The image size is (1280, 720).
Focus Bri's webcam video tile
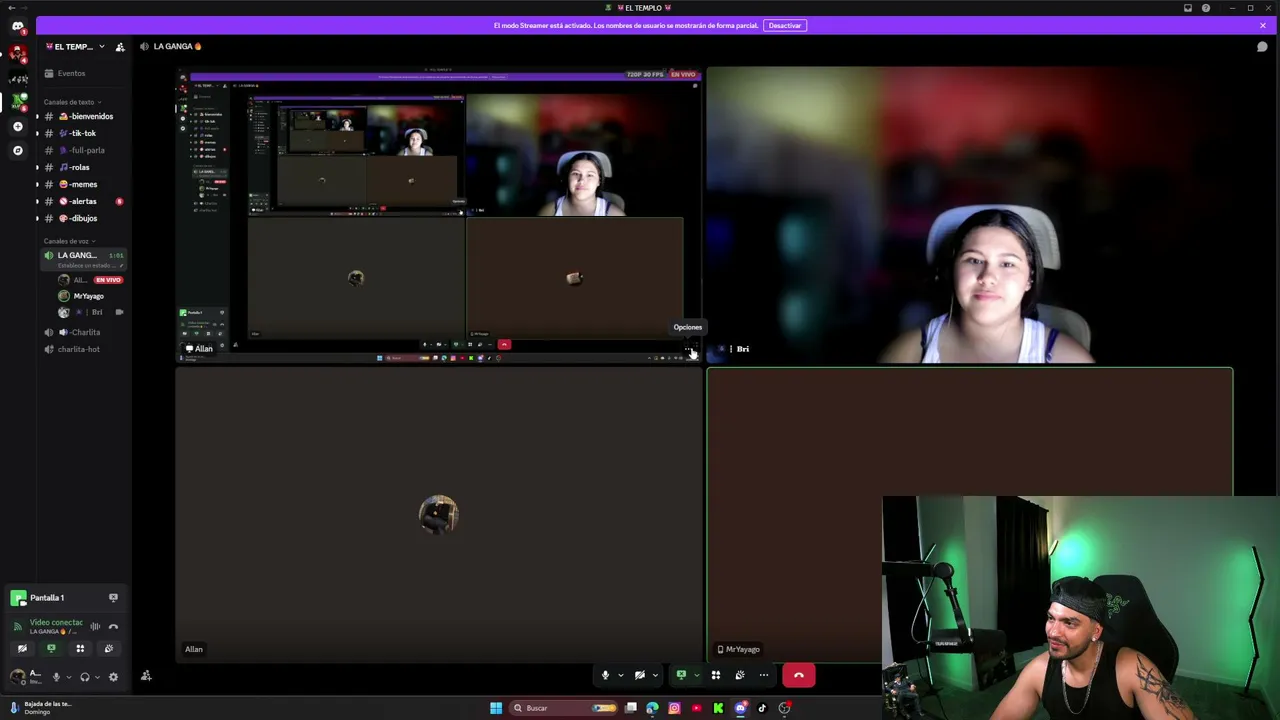click(970, 215)
